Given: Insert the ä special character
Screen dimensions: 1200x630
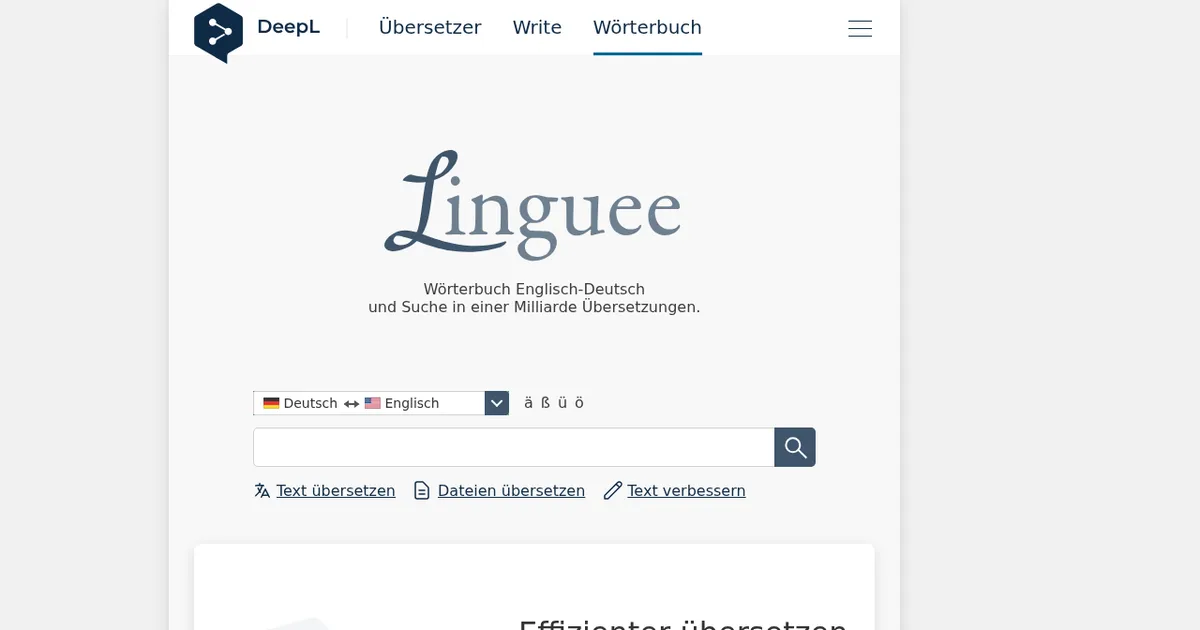Looking at the screenshot, I should tap(529, 403).
